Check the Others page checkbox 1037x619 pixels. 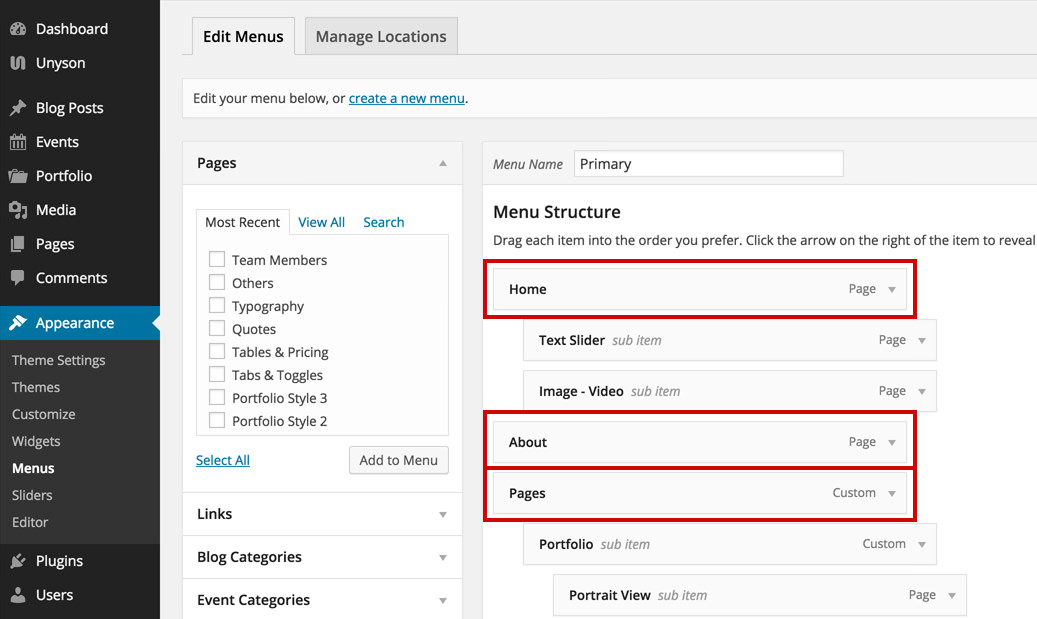point(217,282)
